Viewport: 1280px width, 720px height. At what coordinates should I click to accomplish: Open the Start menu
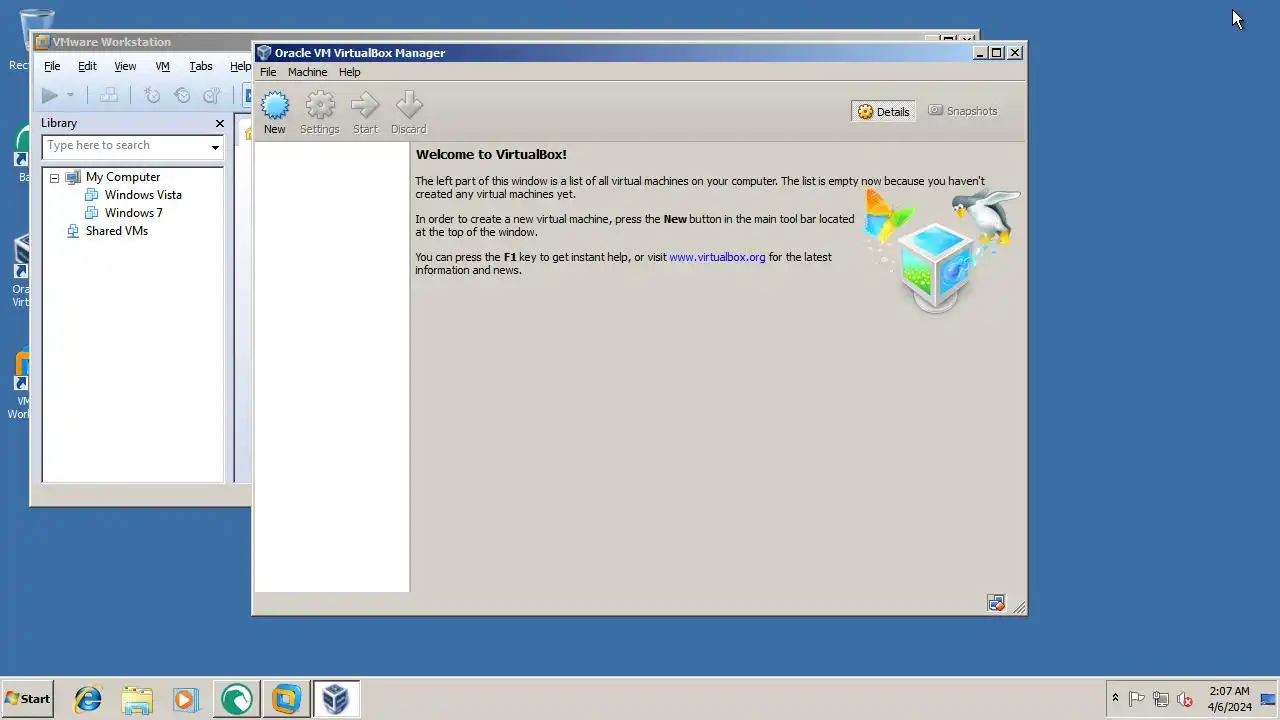coord(27,699)
